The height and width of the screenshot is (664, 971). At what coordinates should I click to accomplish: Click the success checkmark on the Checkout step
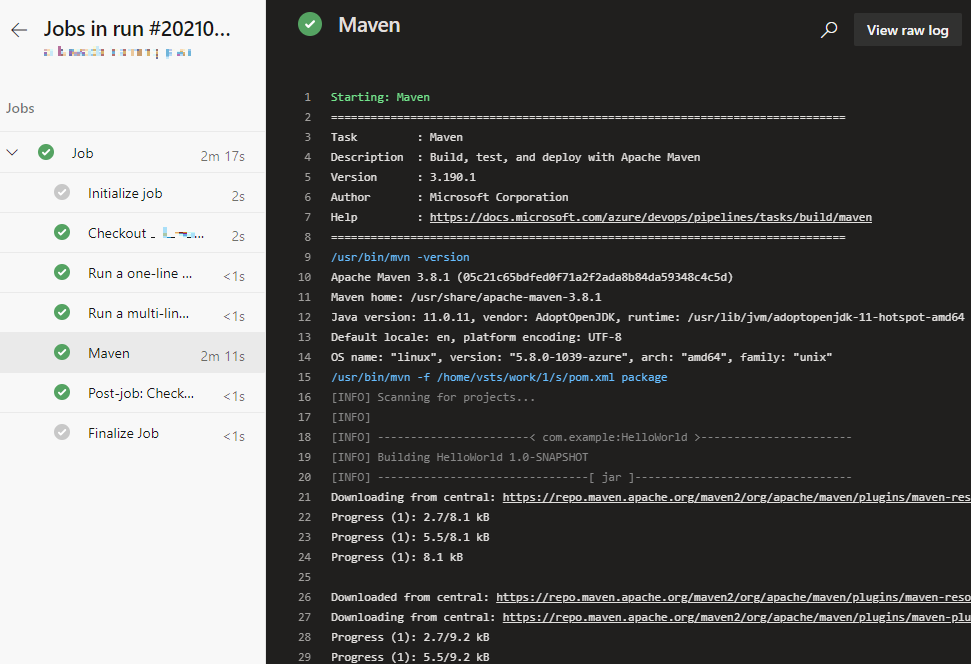click(61, 232)
